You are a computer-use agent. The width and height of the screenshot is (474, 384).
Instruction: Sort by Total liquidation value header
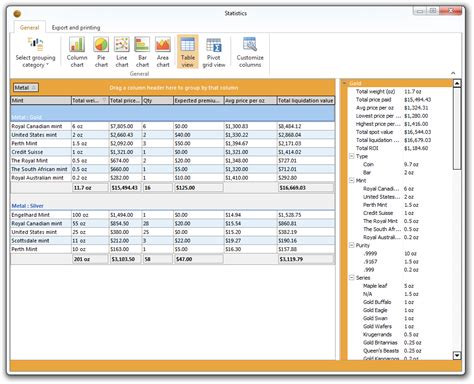coord(306,100)
